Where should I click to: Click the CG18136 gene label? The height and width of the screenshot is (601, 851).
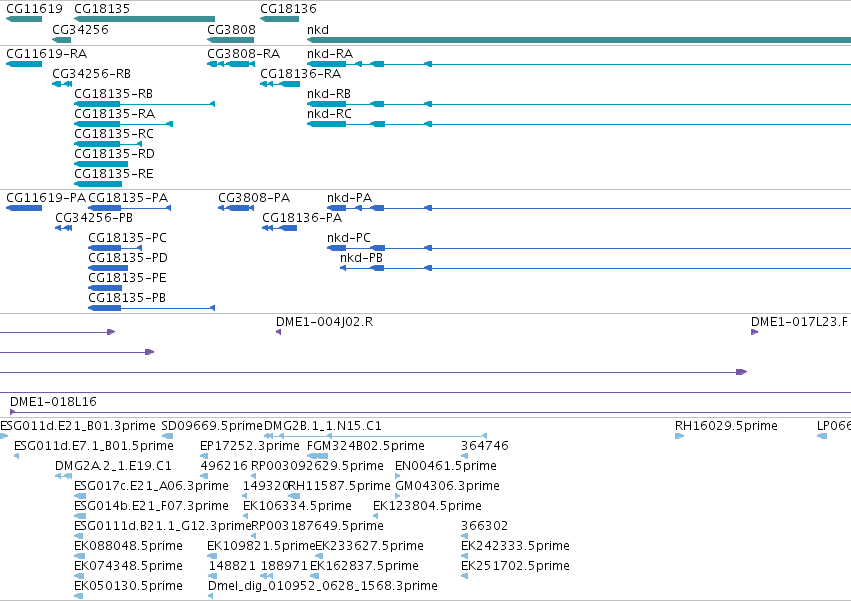pos(288,9)
